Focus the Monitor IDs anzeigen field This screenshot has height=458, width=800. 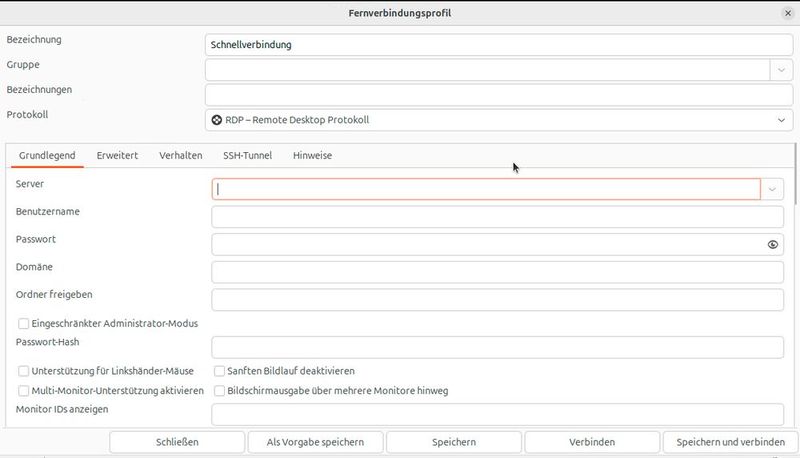(x=497, y=414)
